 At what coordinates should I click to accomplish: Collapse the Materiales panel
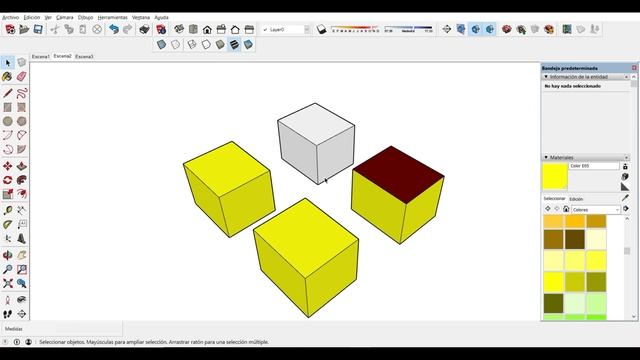click(546, 157)
